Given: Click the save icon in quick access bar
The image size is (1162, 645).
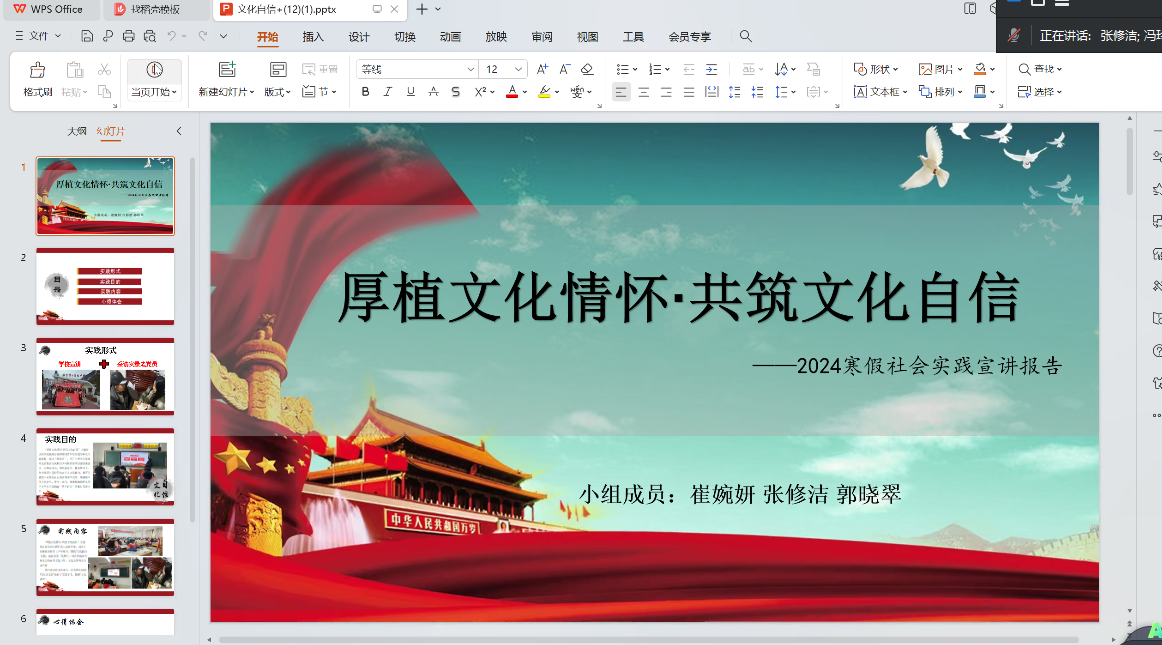Looking at the screenshot, I should click(x=87, y=36).
